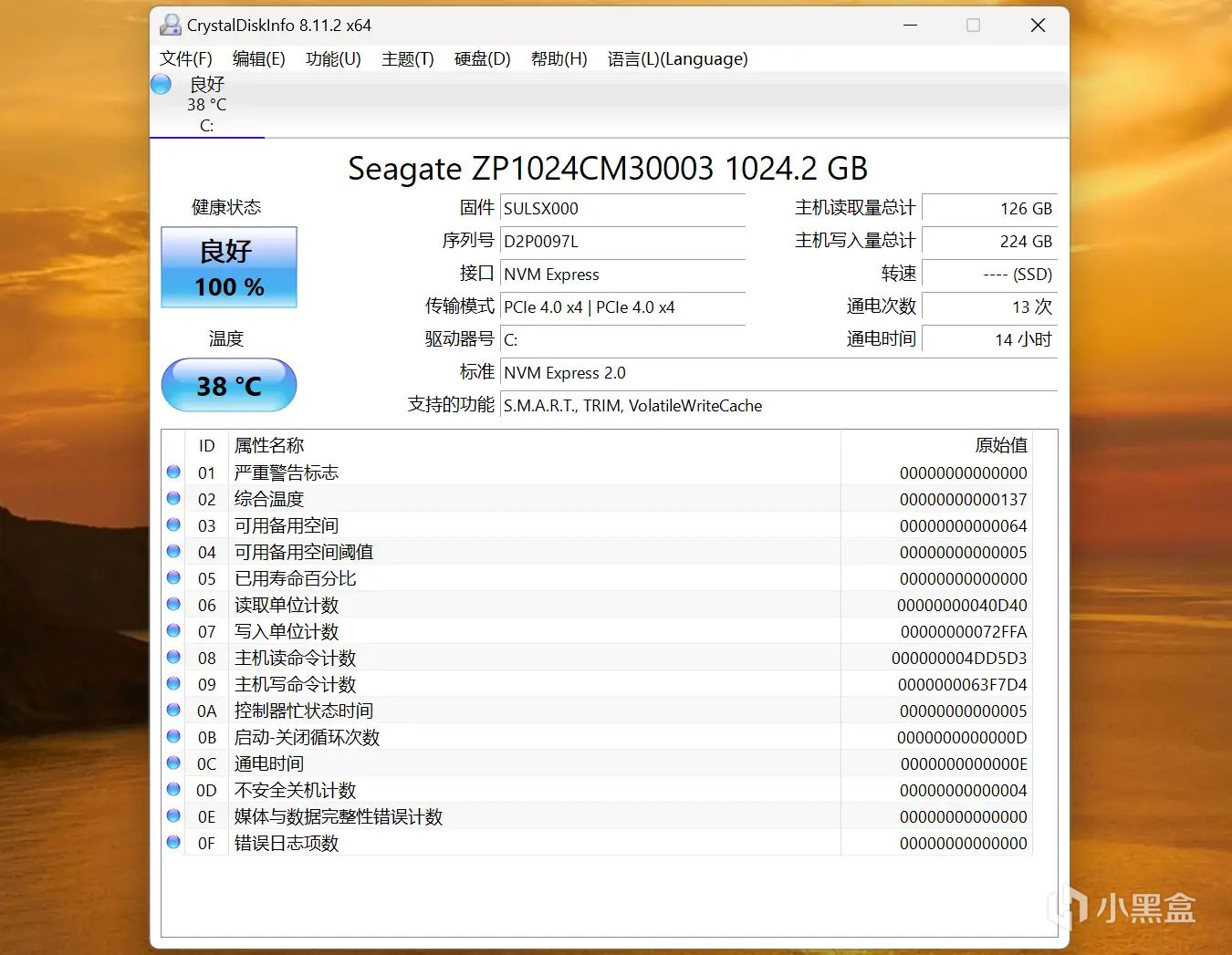Click the ID column header
The height and width of the screenshot is (955, 1232).
tap(207, 445)
